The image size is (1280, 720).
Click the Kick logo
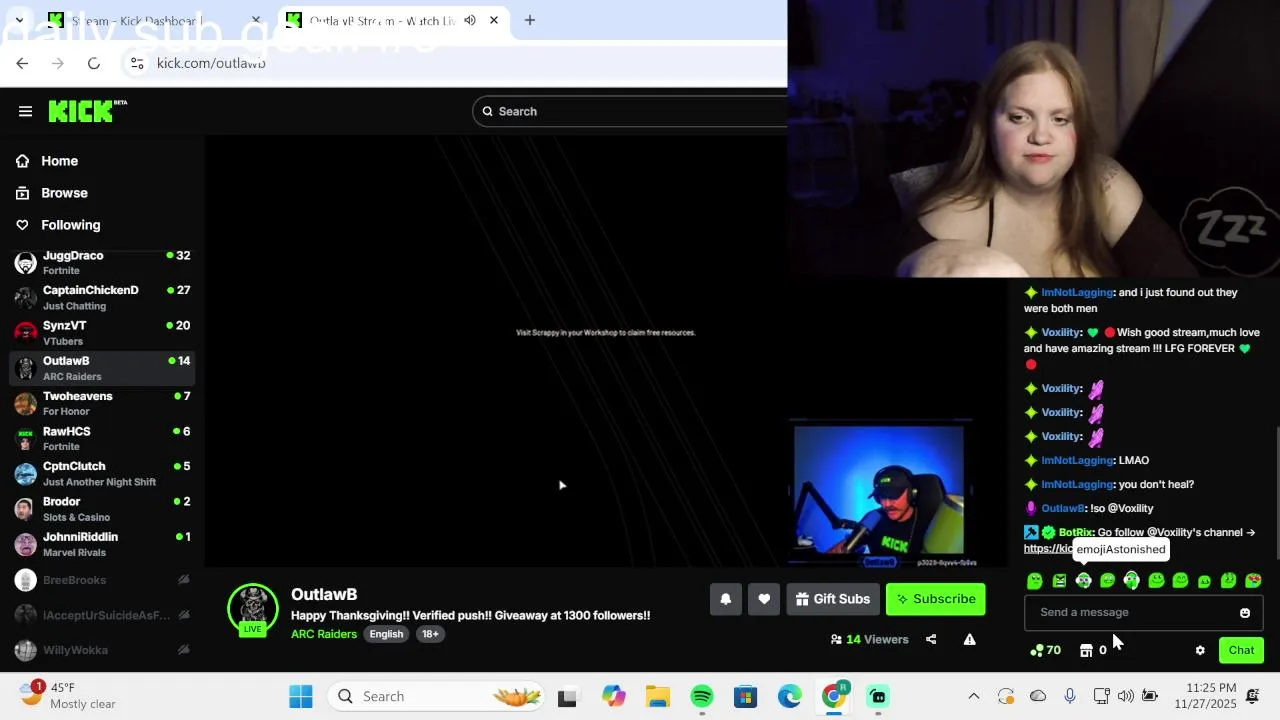pos(87,111)
